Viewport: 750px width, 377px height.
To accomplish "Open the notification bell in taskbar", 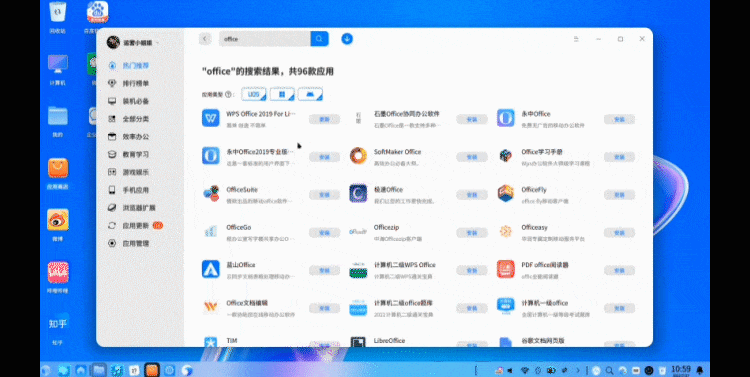I will (x=700, y=370).
